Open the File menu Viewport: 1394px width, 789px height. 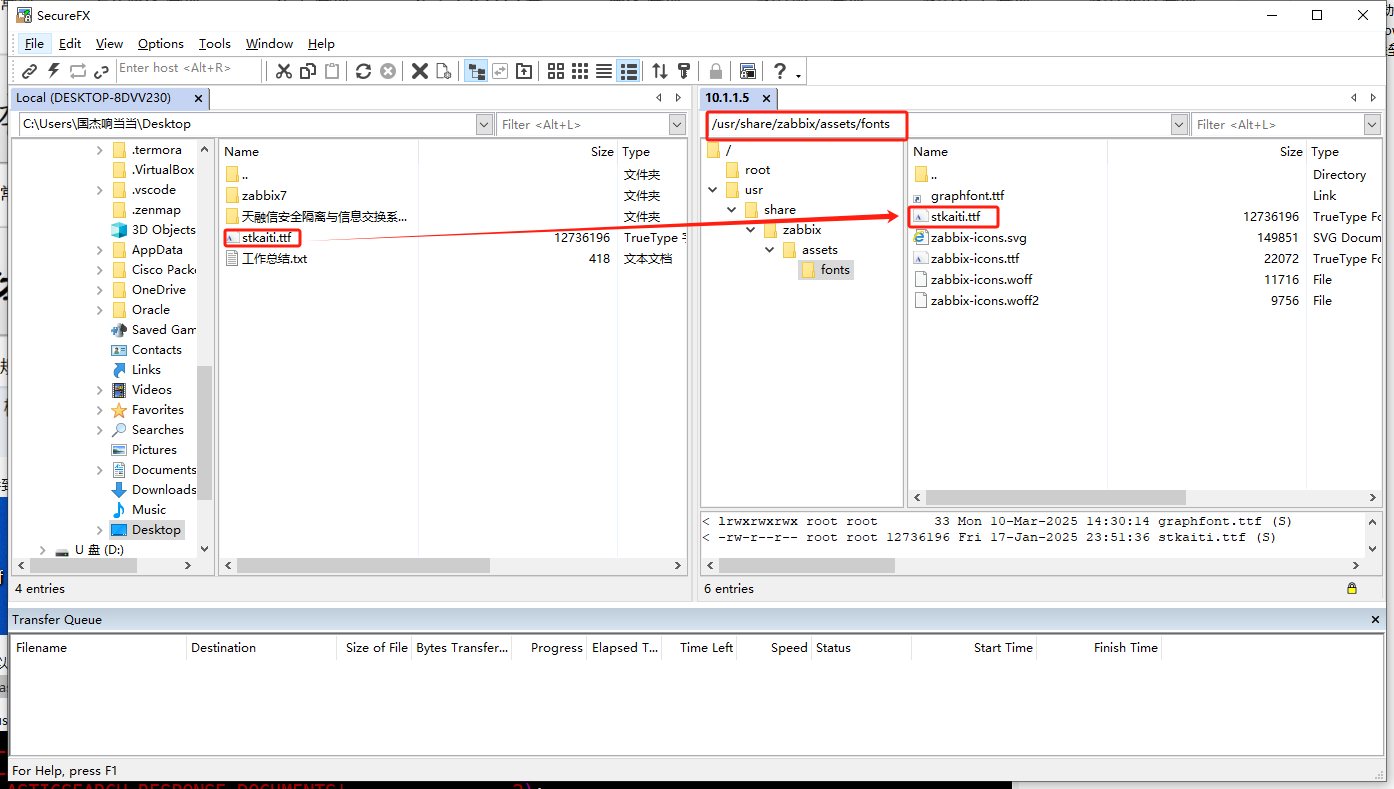[x=34, y=44]
